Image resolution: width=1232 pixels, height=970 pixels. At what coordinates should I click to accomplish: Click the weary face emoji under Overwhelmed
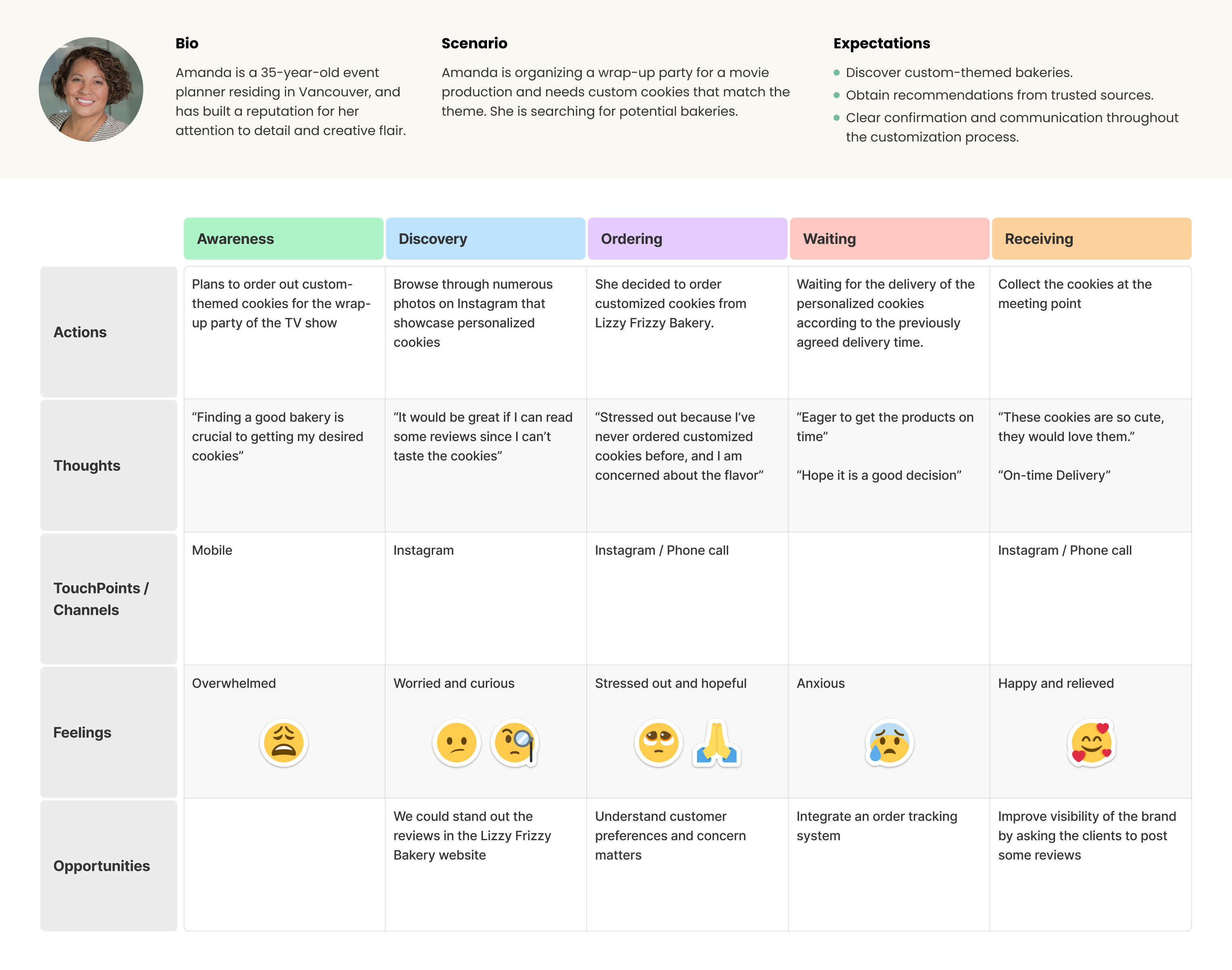pos(284,742)
